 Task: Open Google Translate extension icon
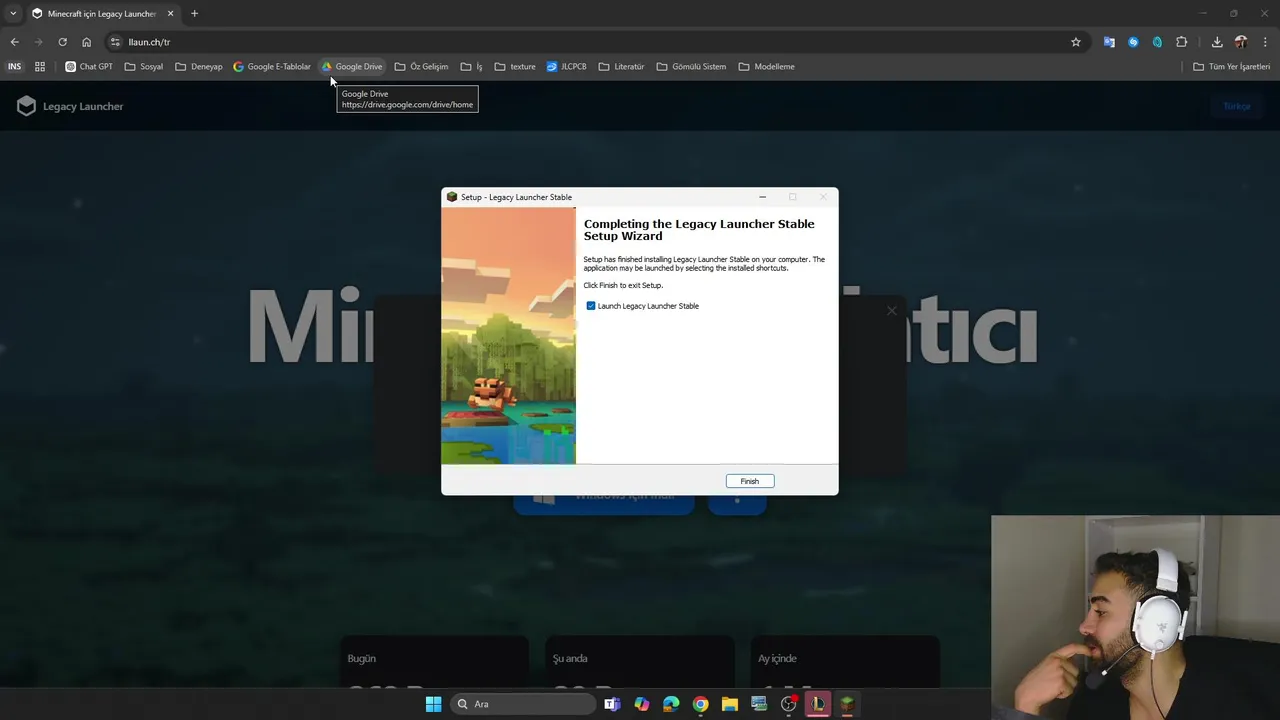coord(1109,42)
